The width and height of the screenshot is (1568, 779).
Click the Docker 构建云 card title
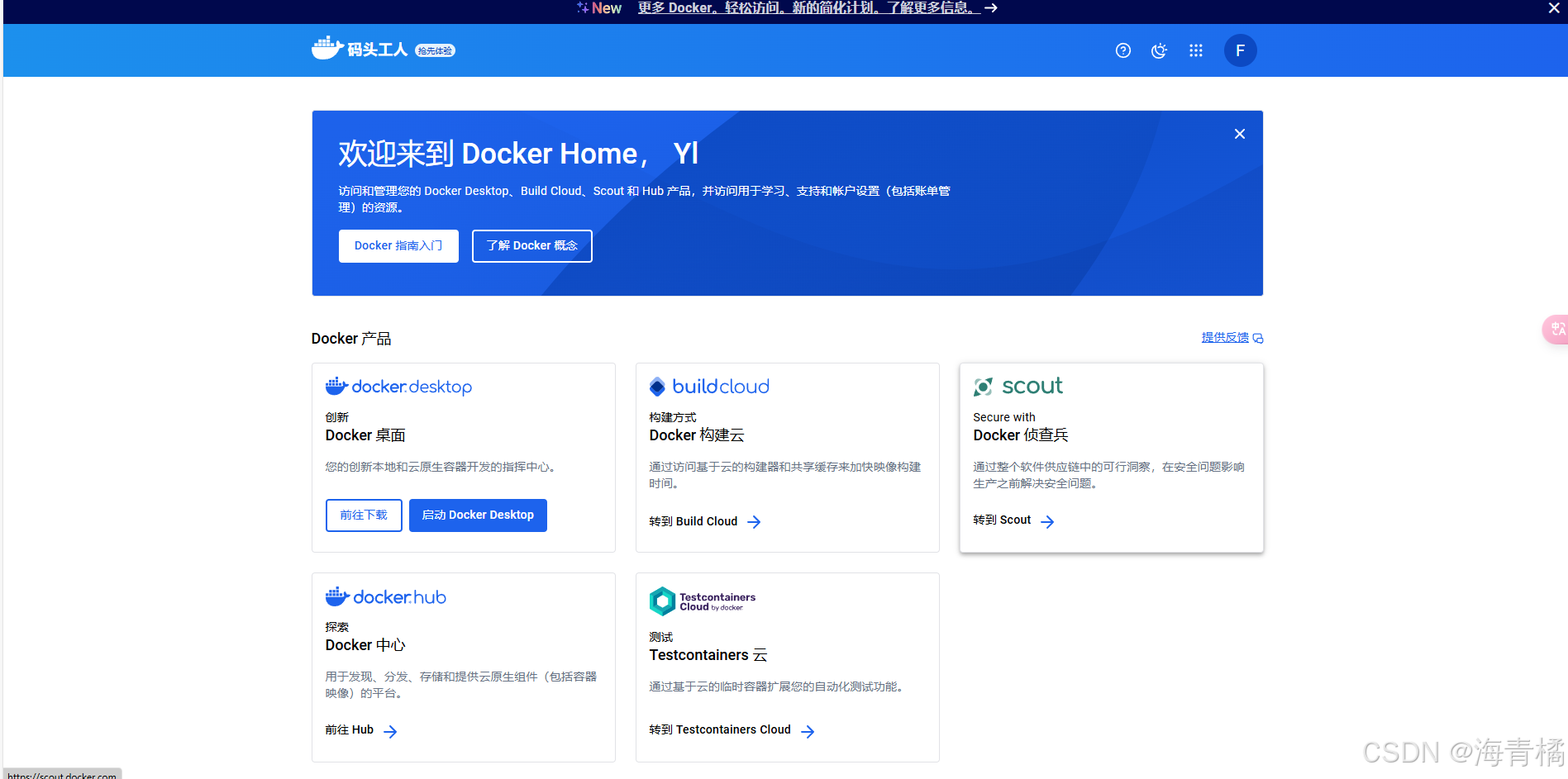(697, 435)
